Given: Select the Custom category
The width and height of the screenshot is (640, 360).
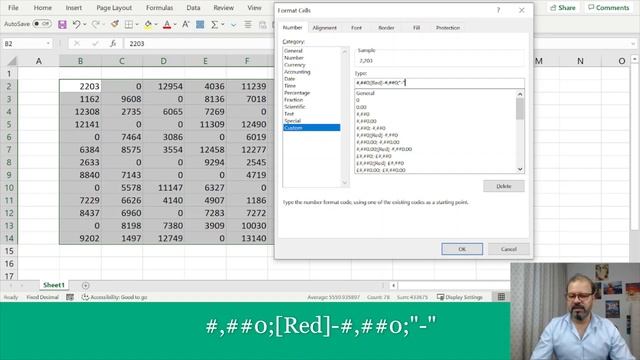Looking at the screenshot, I should 311,128.
